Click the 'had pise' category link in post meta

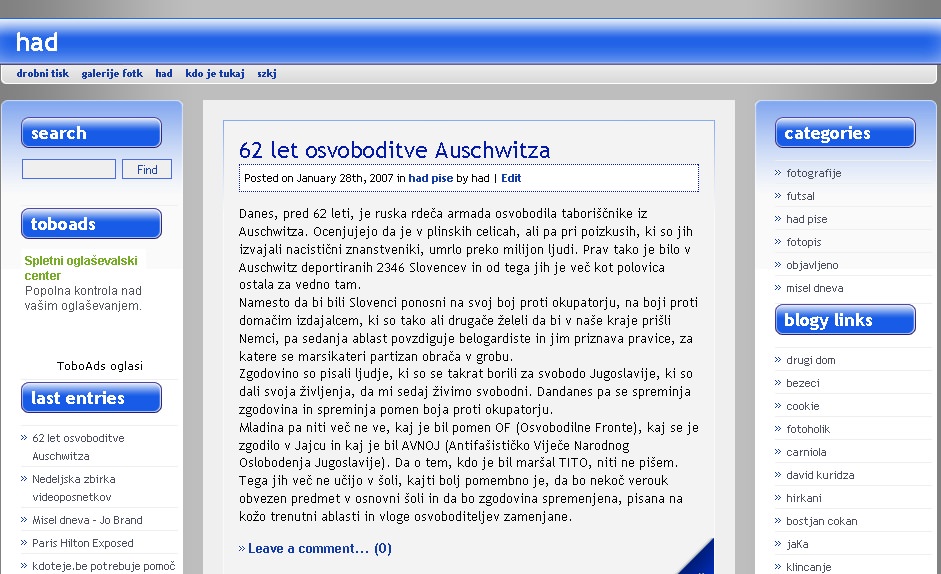pyautogui.click(x=430, y=178)
